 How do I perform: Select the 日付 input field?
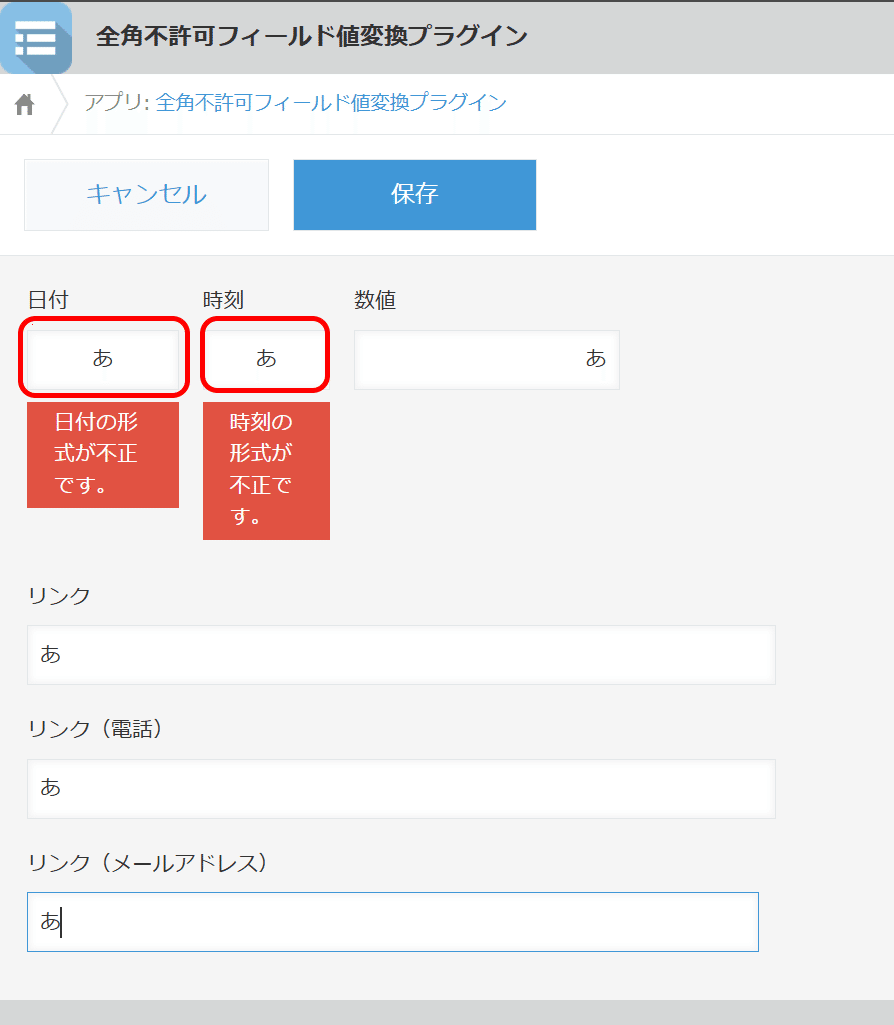tap(103, 359)
